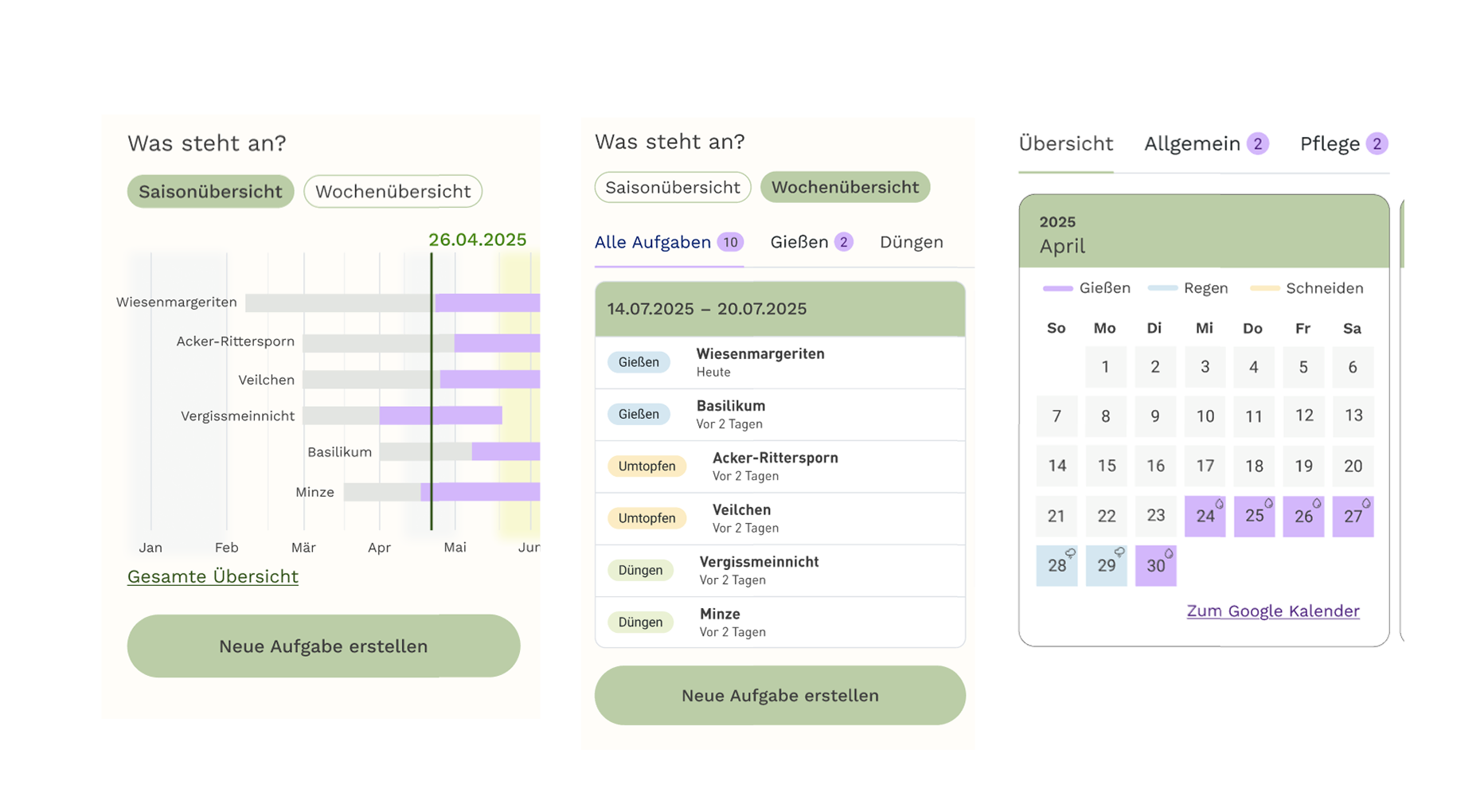Switch to Wochenübersicht in the left panel
Viewport: 1484px width, 812px height.
pos(392,192)
